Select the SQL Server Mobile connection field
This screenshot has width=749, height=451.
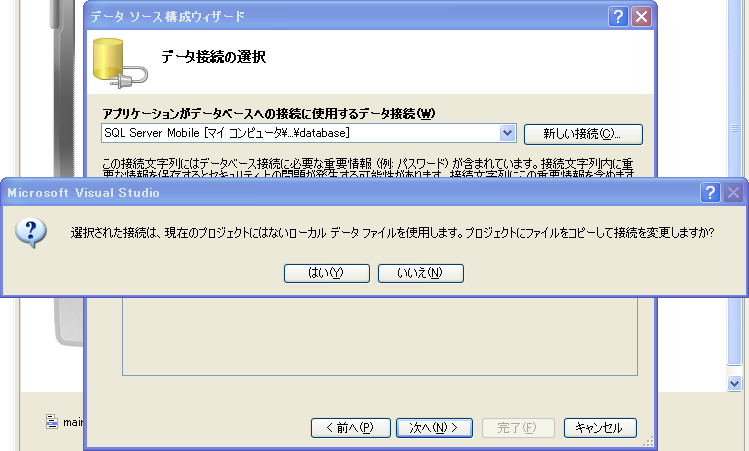point(309,133)
